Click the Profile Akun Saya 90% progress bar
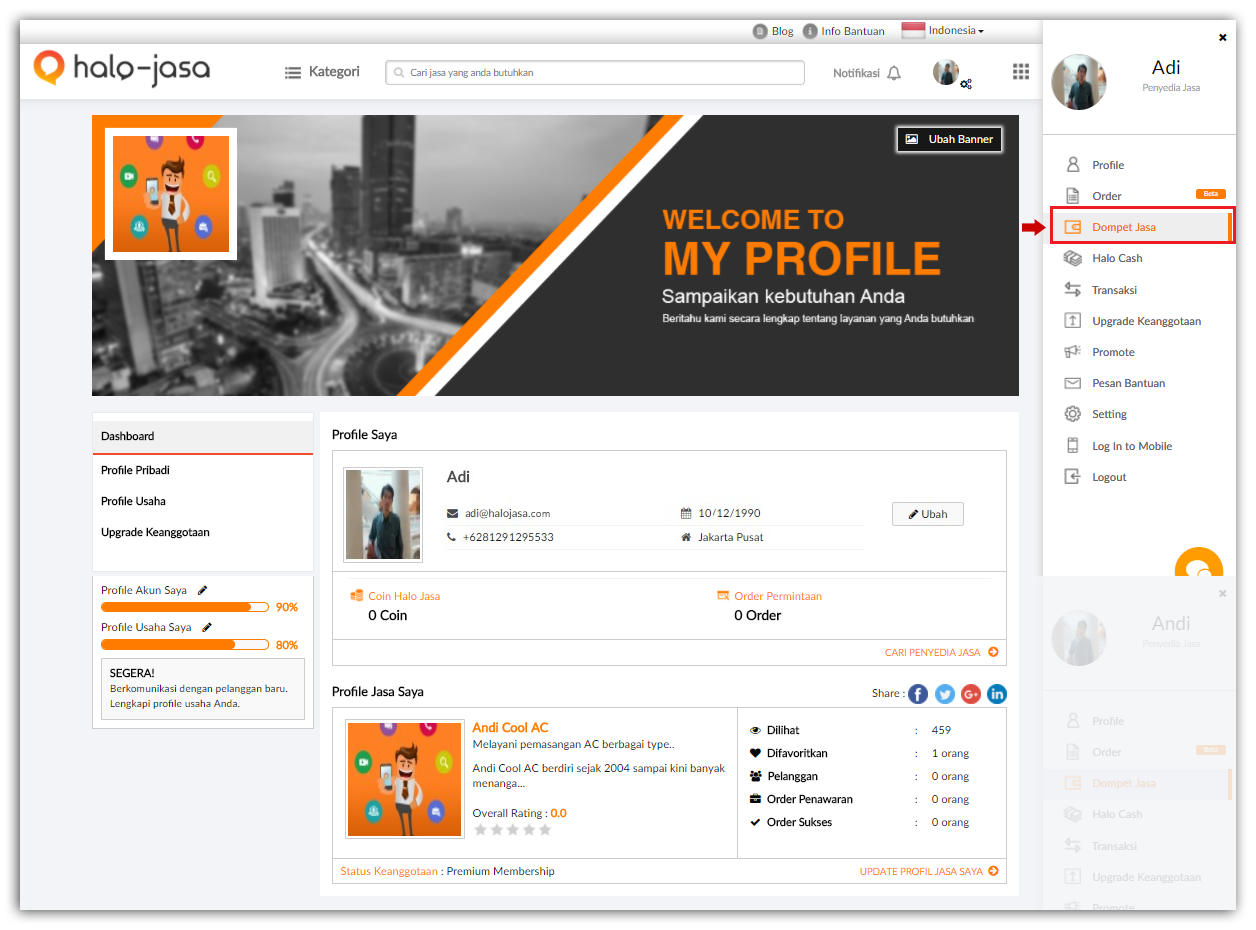This screenshot has width=1256, height=930. click(185, 607)
